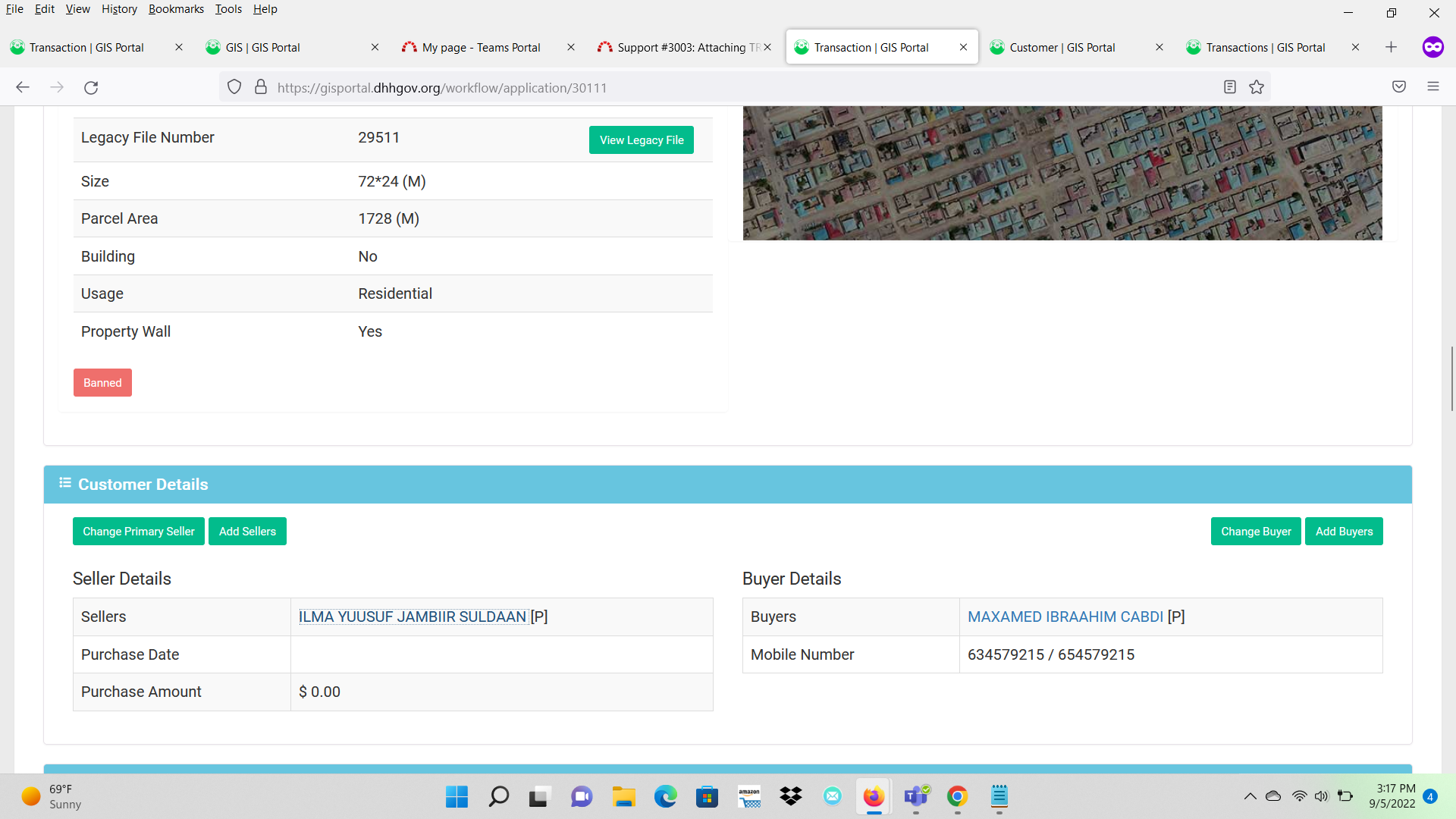
Task: Open Amazon app on taskbar
Action: click(749, 796)
